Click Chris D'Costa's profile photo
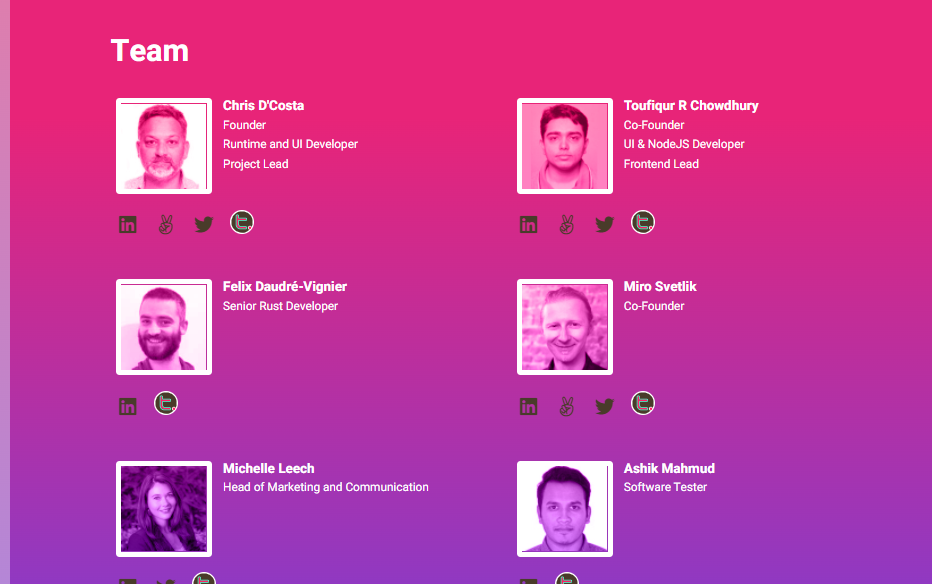932x584 pixels. (164, 146)
